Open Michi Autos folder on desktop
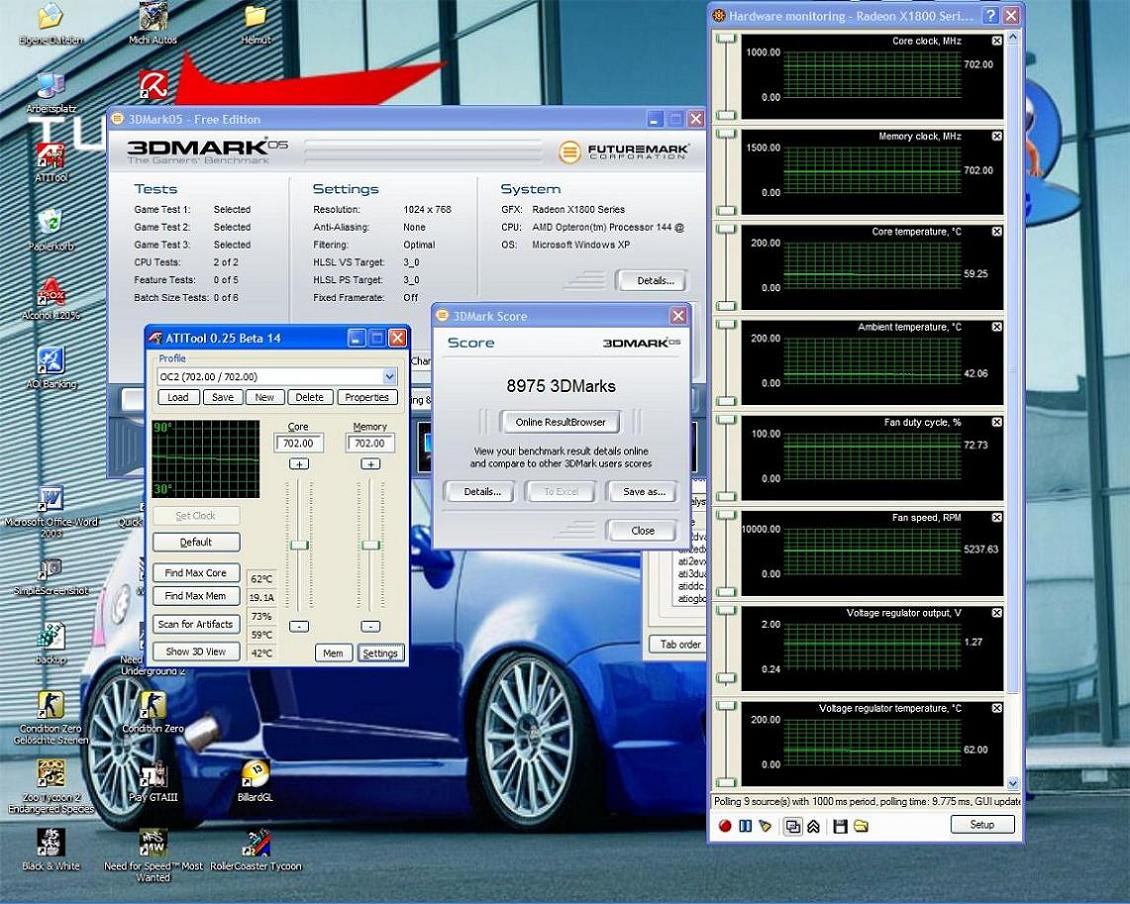Image resolution: width=1130 pixels, height=904 pixels. click(x=153, y=25)
